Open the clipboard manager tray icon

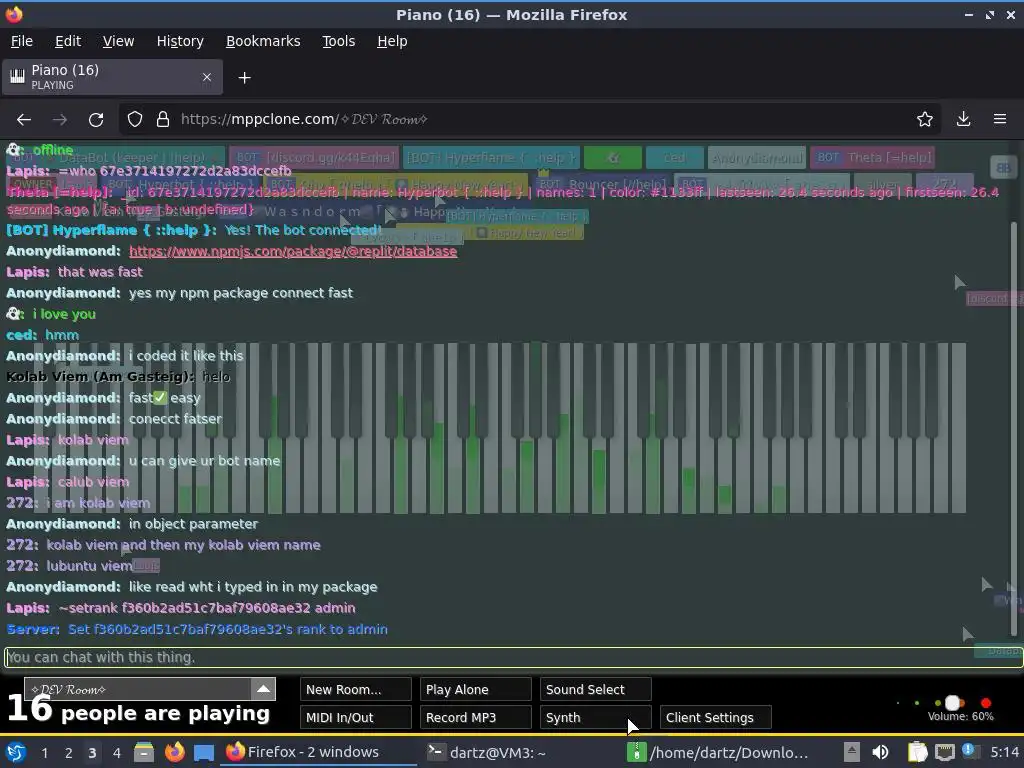pos(917,752)
